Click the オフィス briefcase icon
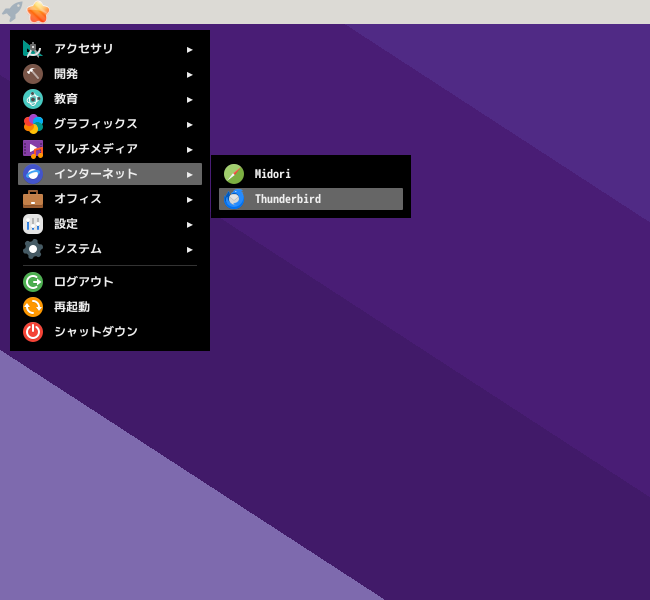Image resolution: width=650 pixels, height=600 pixels. point(33,199)
